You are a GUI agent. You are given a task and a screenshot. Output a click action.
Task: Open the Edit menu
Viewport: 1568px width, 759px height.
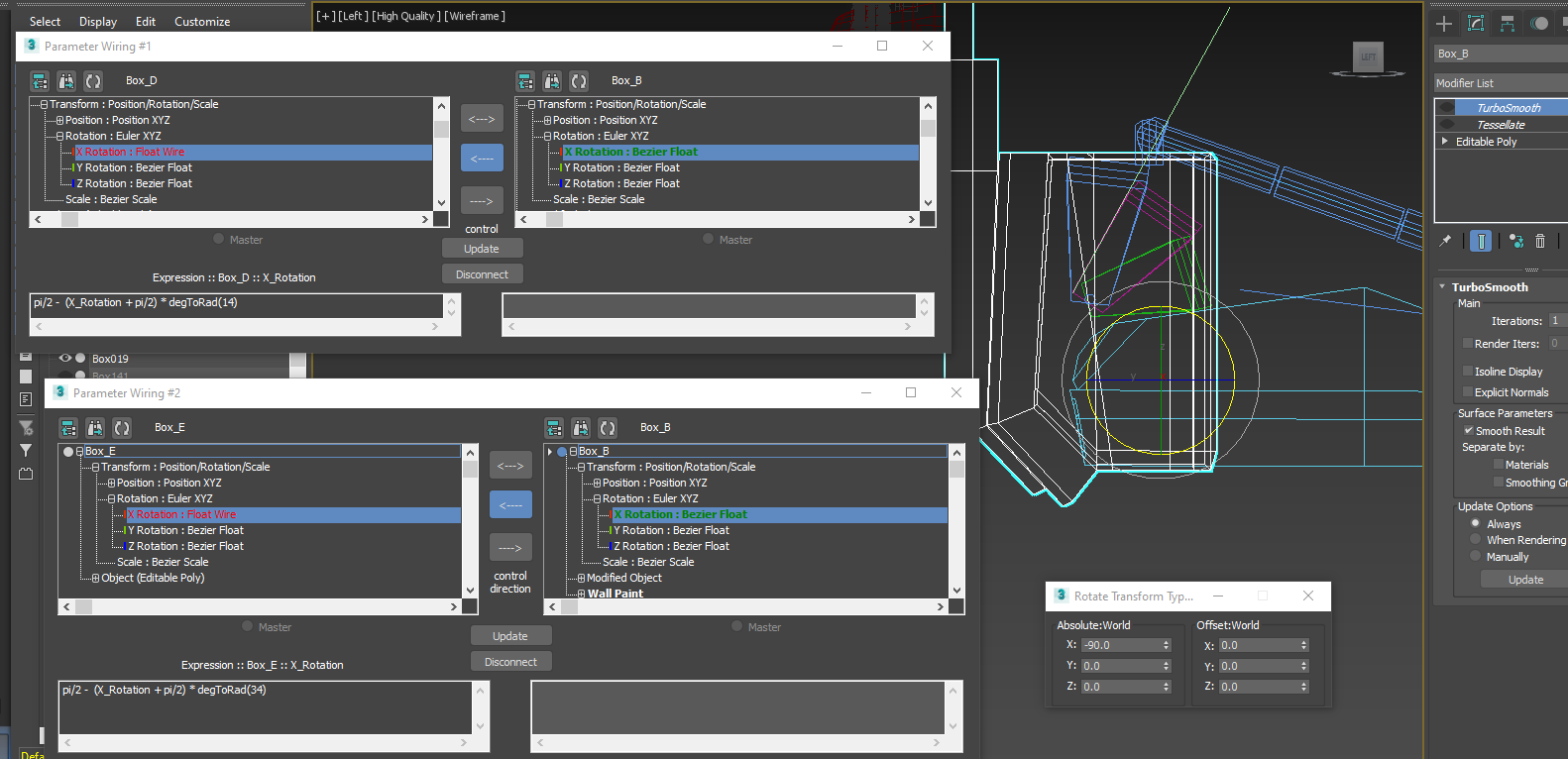pyautogui.click(x=146, y=22)
